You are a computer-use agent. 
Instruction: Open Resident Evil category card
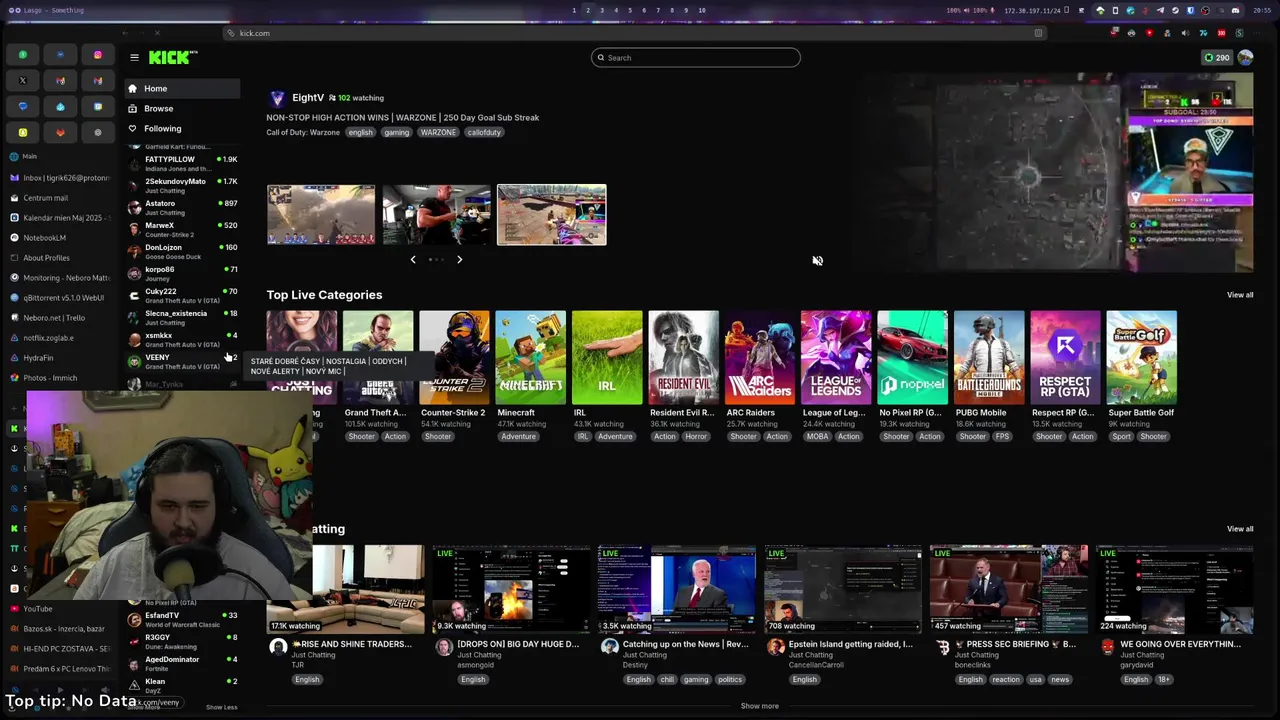684,357
